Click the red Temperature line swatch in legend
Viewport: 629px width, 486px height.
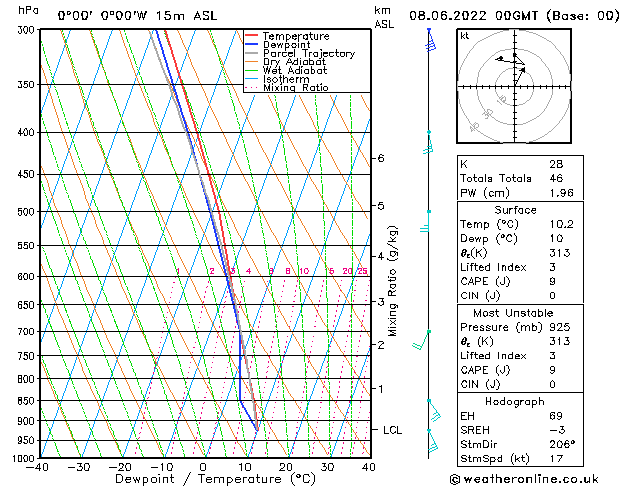coord(252,36)
